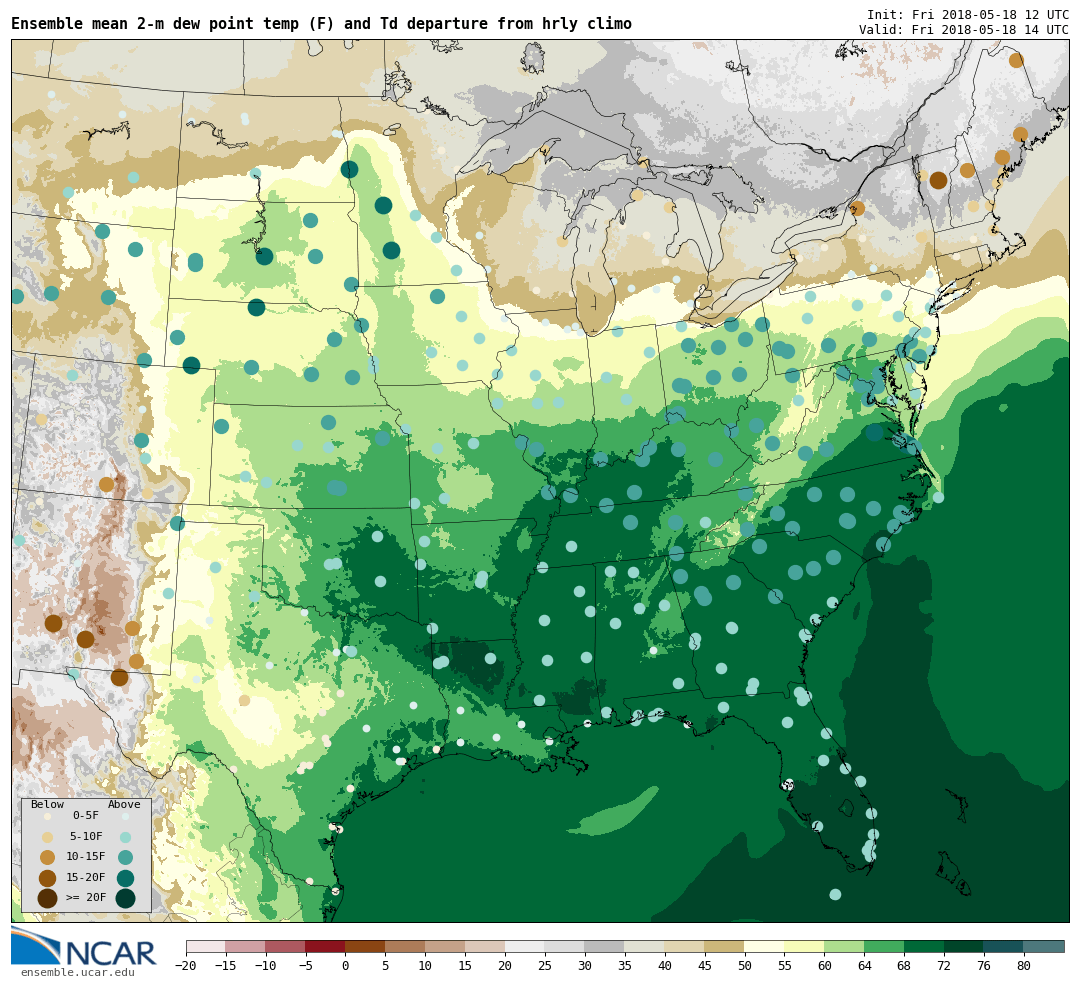Image resolution: width=1080 pixels, height=985 pixels.
Task: Select colorbar swatch between -20 and -15
Action: (x=206, y=947)
